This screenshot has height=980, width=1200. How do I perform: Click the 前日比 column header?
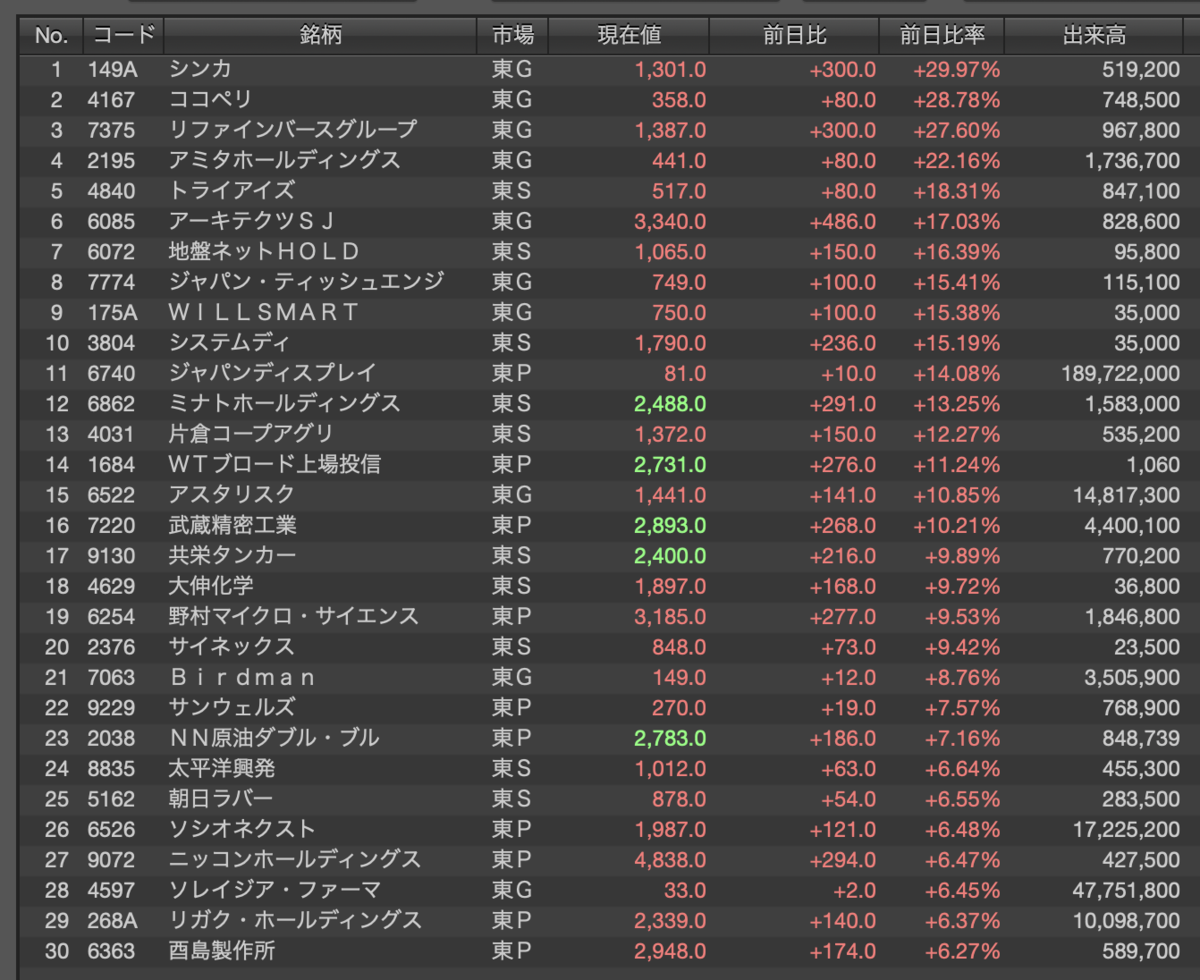click(795, 36)
